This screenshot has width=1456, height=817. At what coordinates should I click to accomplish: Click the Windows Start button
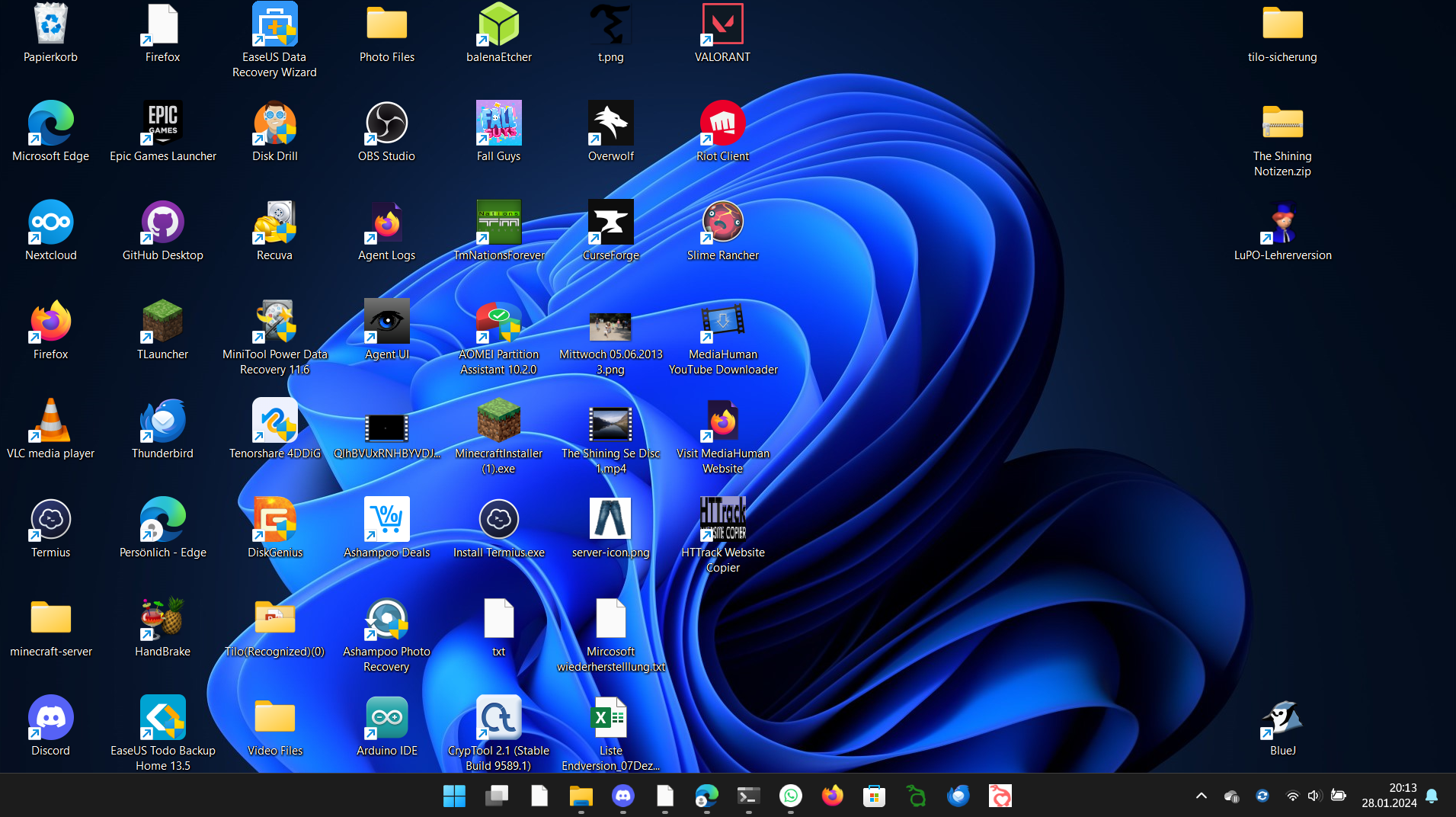tap(454, 796)
